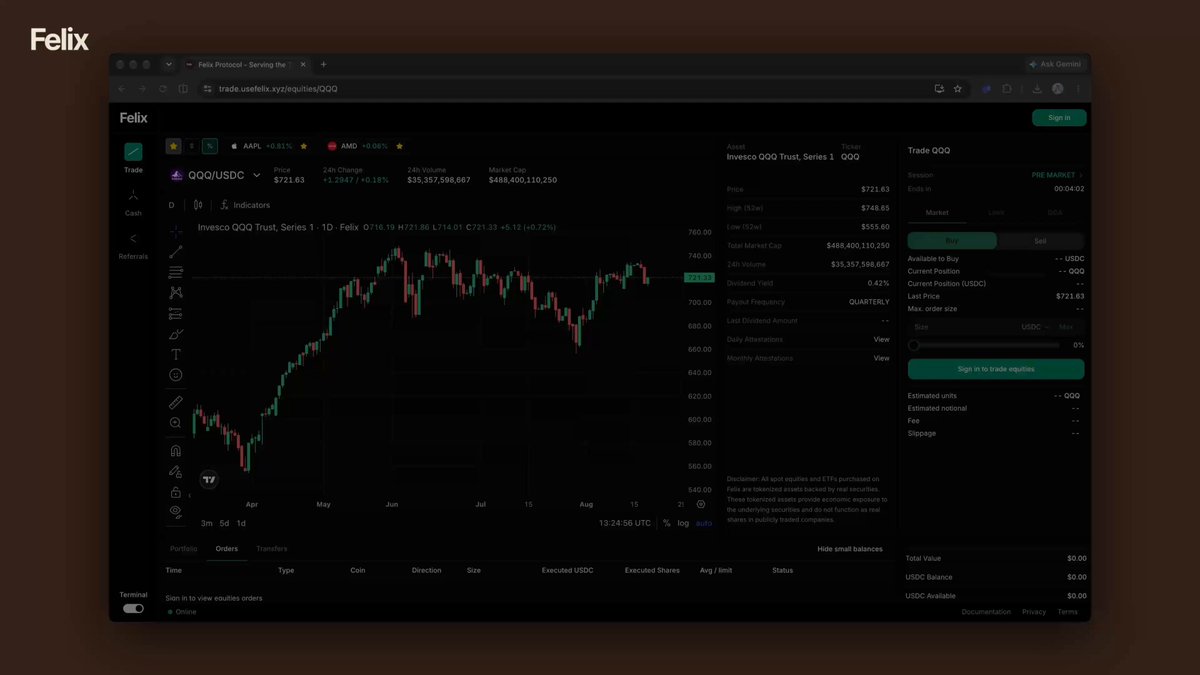The height and width of the screenshot is (675, 1200).
Task: Toggle stay-in-drawing-mode pencil lock
Action: (176, 471)
